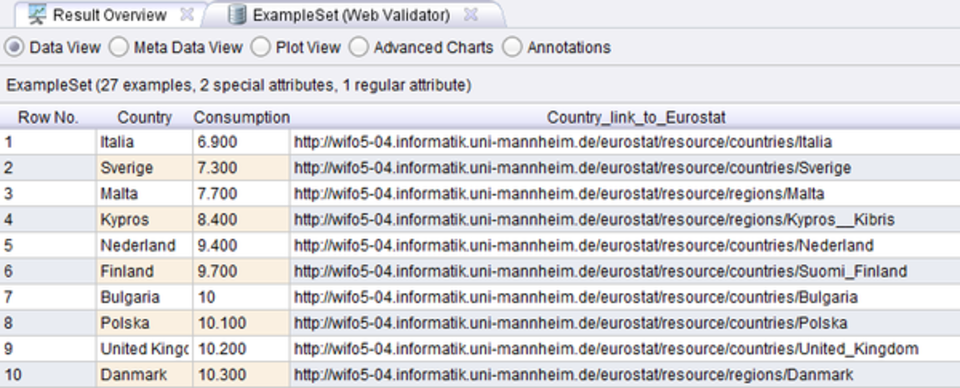Close the Result Overview tab

(x=187, y=15)
